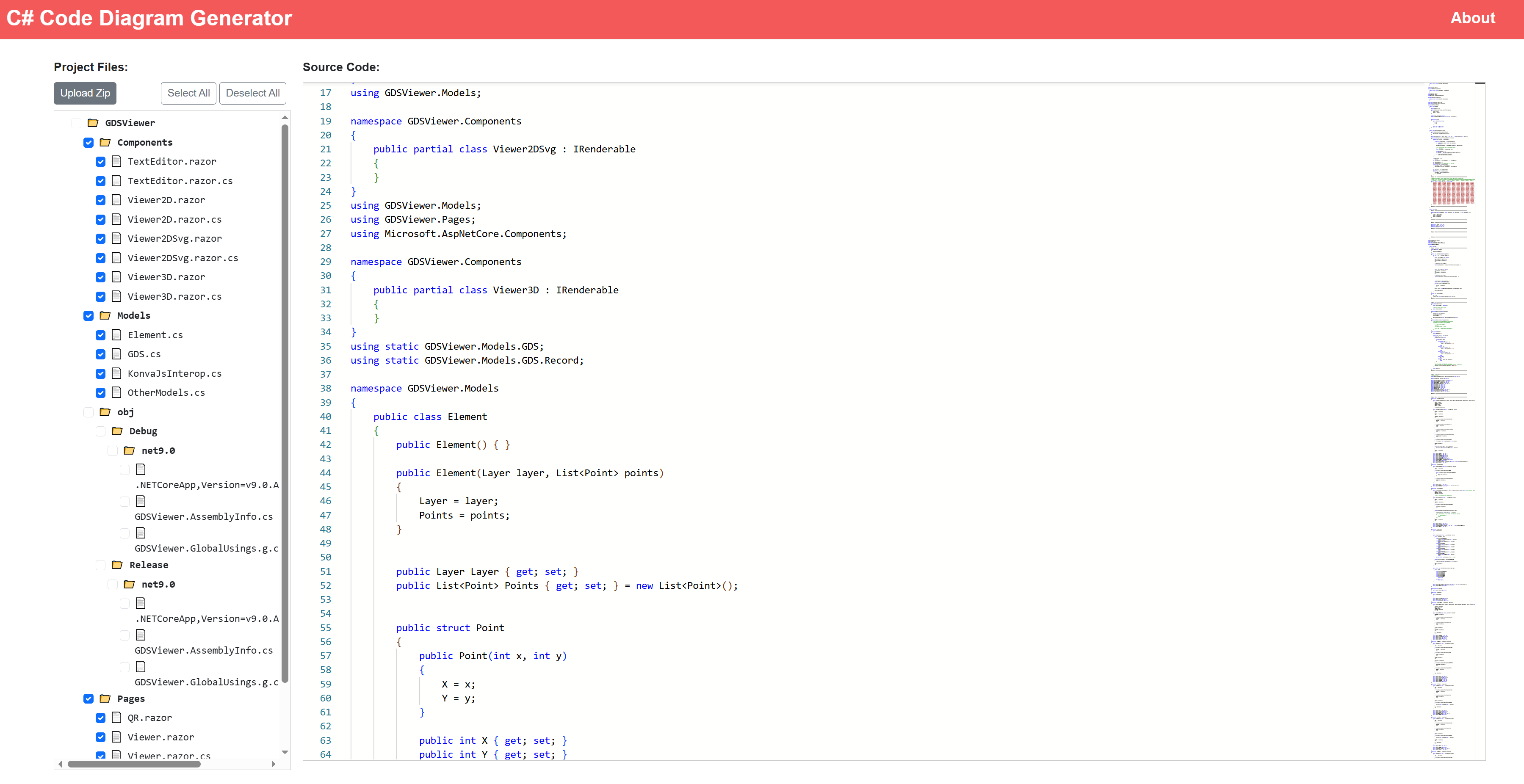
Task: Uncheck the TextEditor.razor checkbox
Action: (101, 162)
